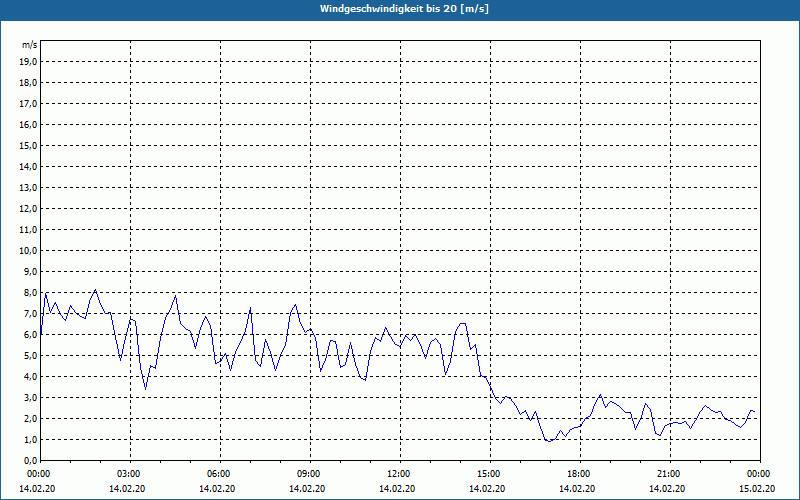Click the 2,0 y-axis label
The height and width of the screenshot is (500, 800).
coord(30,418)
